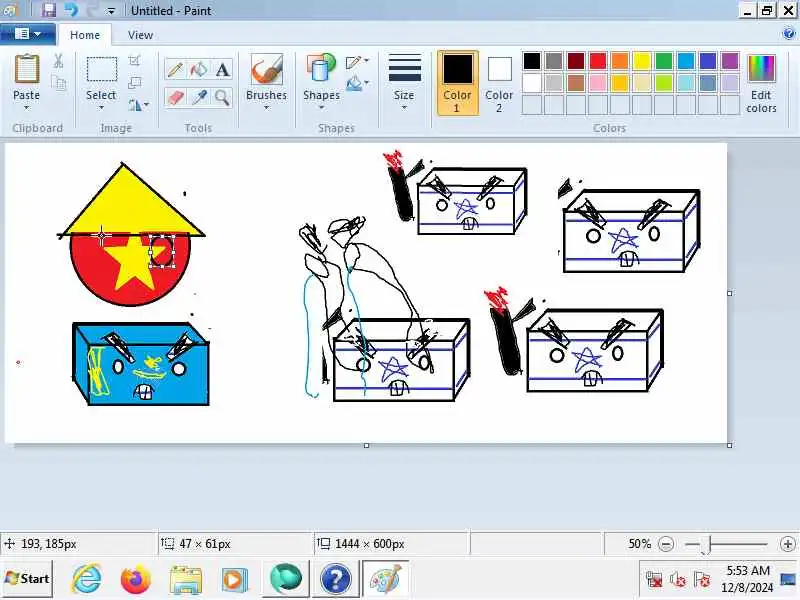Click the Paste clipboard icon
The height and width of the screenshot is (600, 800).
click(x=27, y=69)
